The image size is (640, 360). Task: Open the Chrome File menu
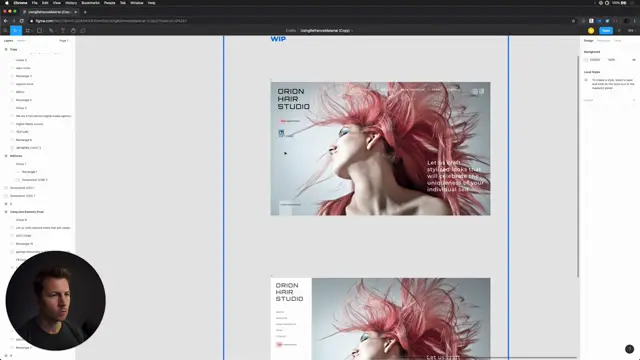35,3
